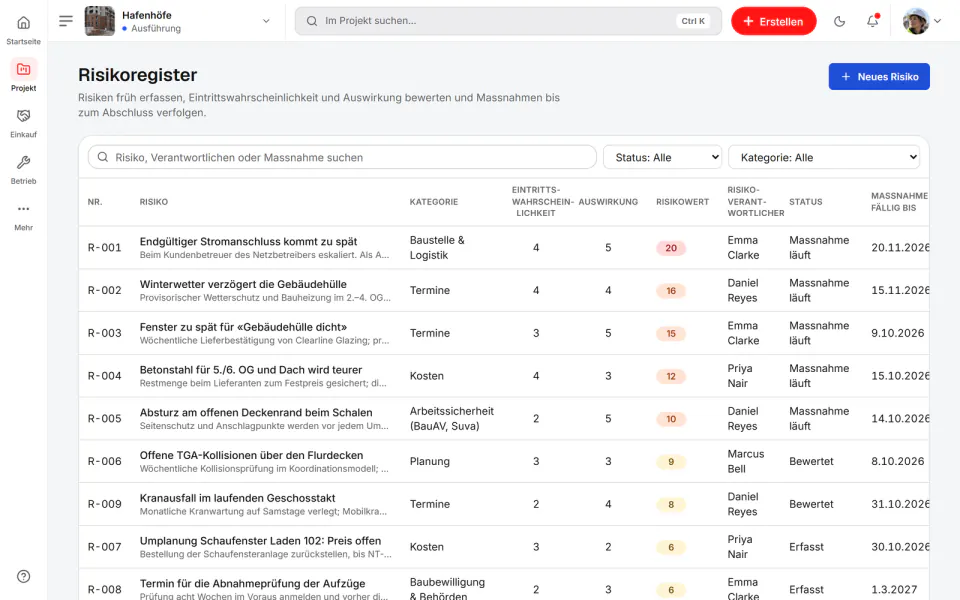The width and height of the screenshot is (960, 600).
Task: Click the risk value badge 15
Action: (671, 334)
